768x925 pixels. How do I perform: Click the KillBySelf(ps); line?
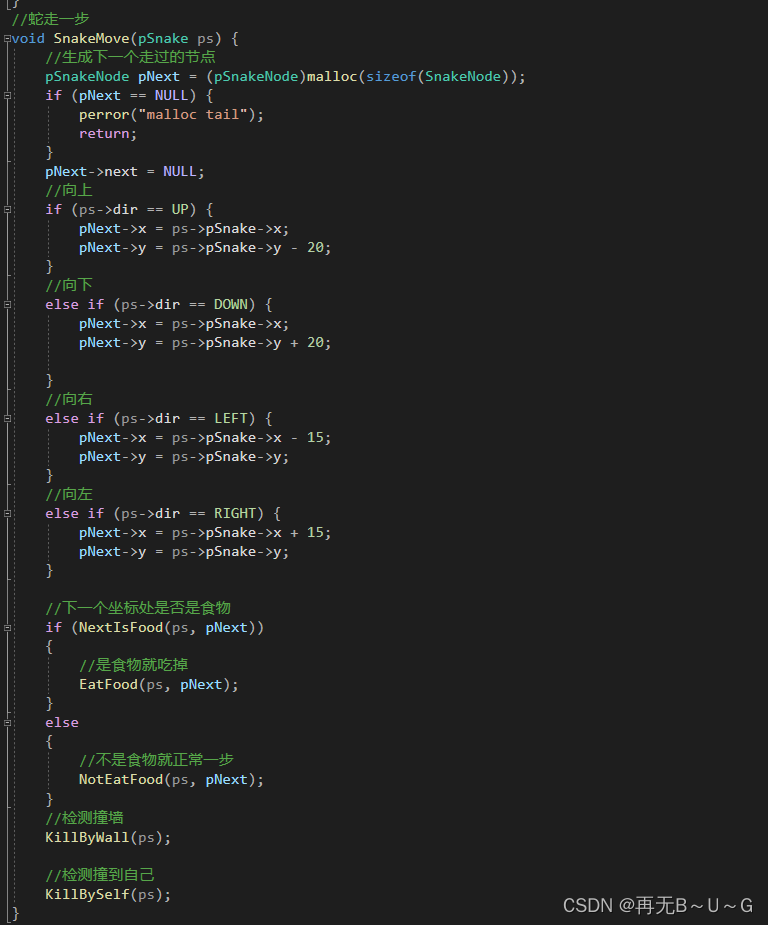[x=108, y=894]
